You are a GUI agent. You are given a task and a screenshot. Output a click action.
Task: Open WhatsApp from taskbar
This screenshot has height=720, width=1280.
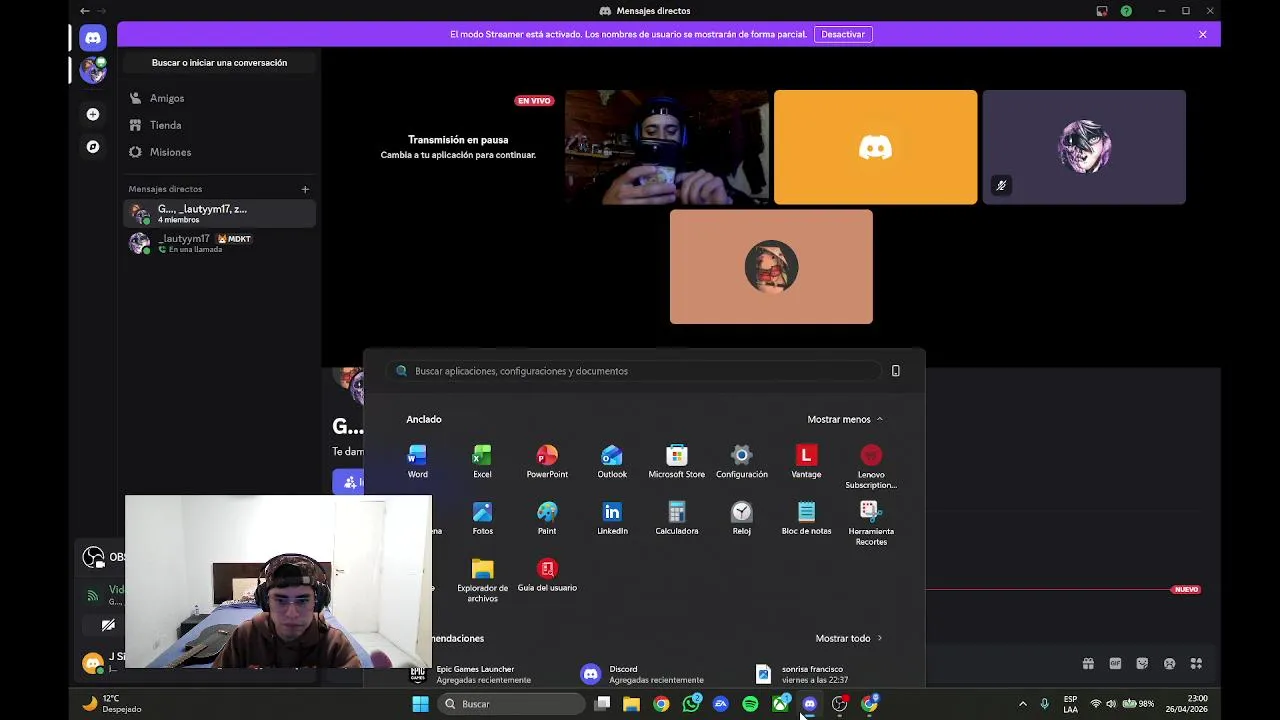coord(691,704)
